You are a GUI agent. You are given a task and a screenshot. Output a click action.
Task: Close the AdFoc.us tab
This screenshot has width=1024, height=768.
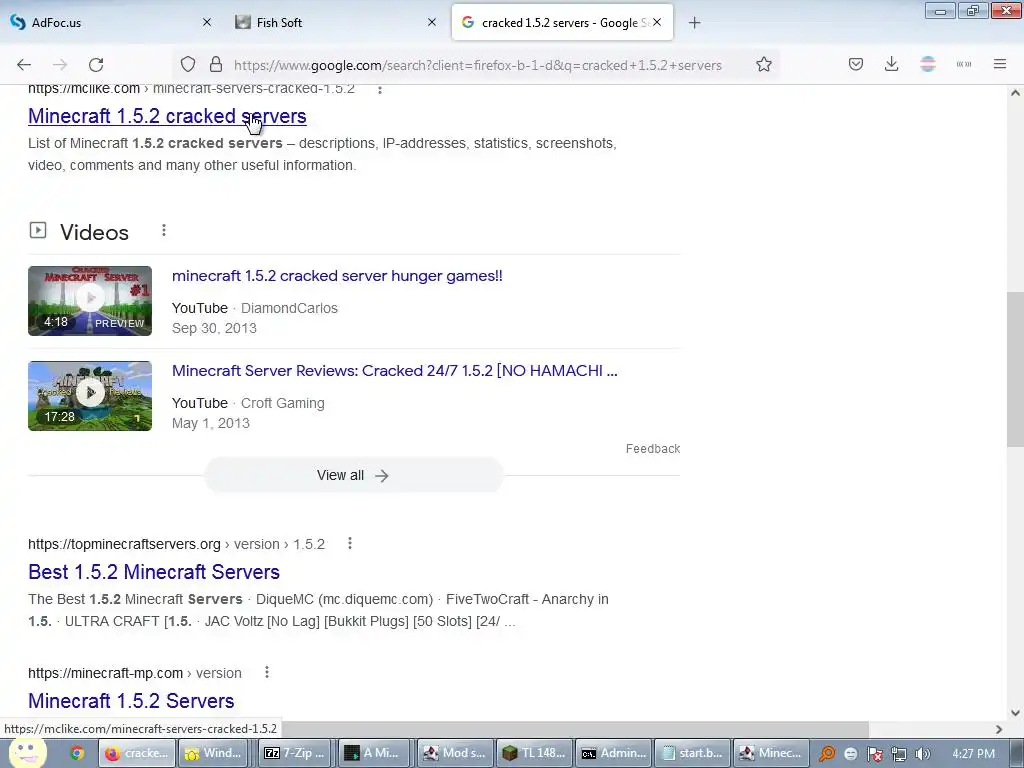tap(207, 22)
